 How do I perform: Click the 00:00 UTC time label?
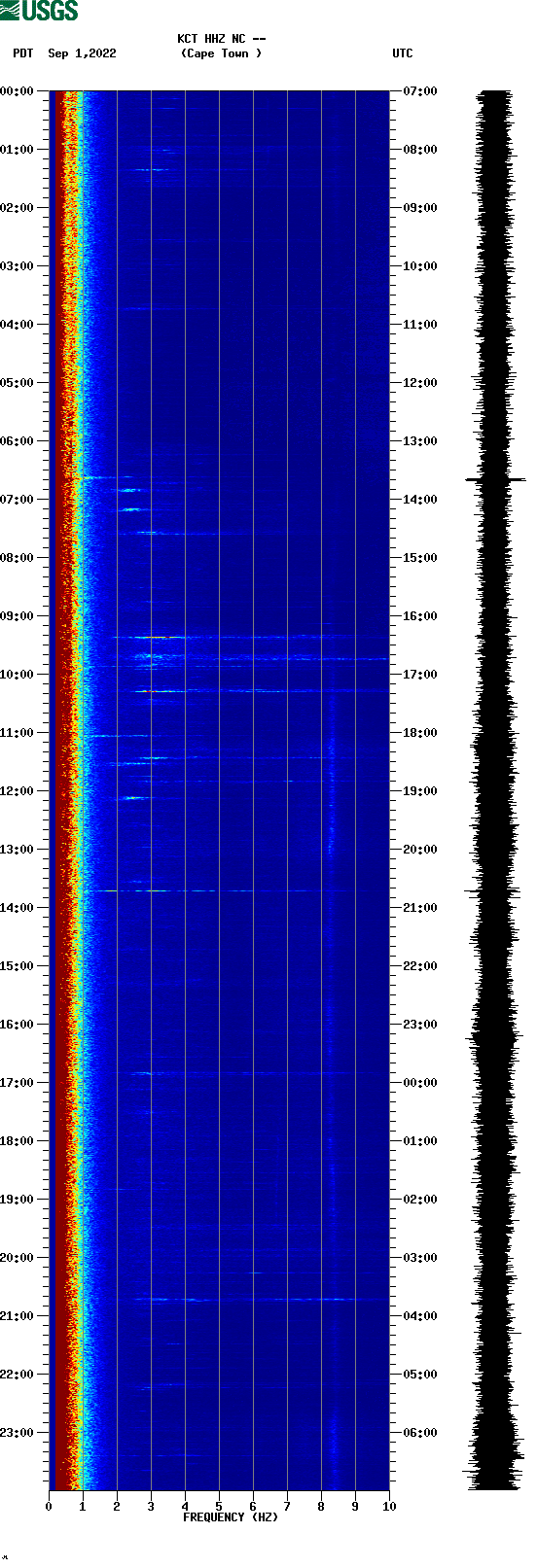pos(420,1083)
